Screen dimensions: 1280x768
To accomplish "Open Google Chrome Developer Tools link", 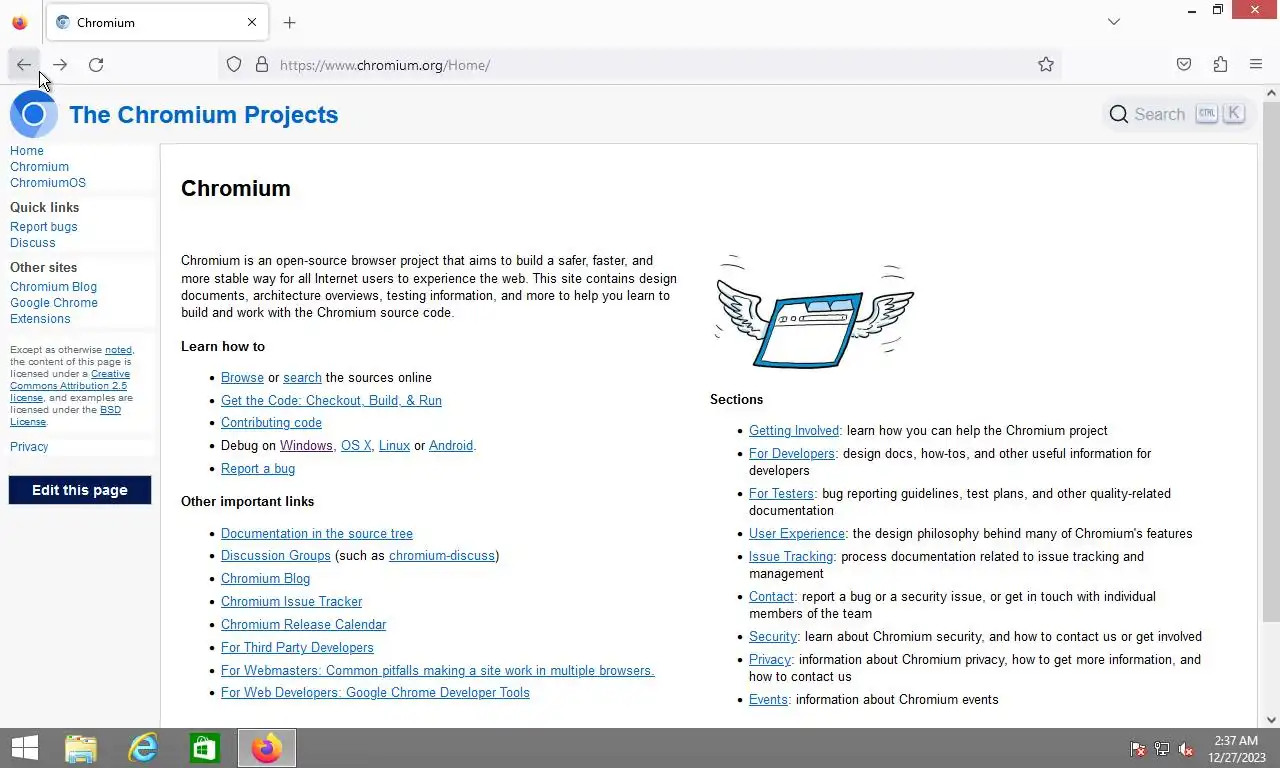I will click(375, 693).
